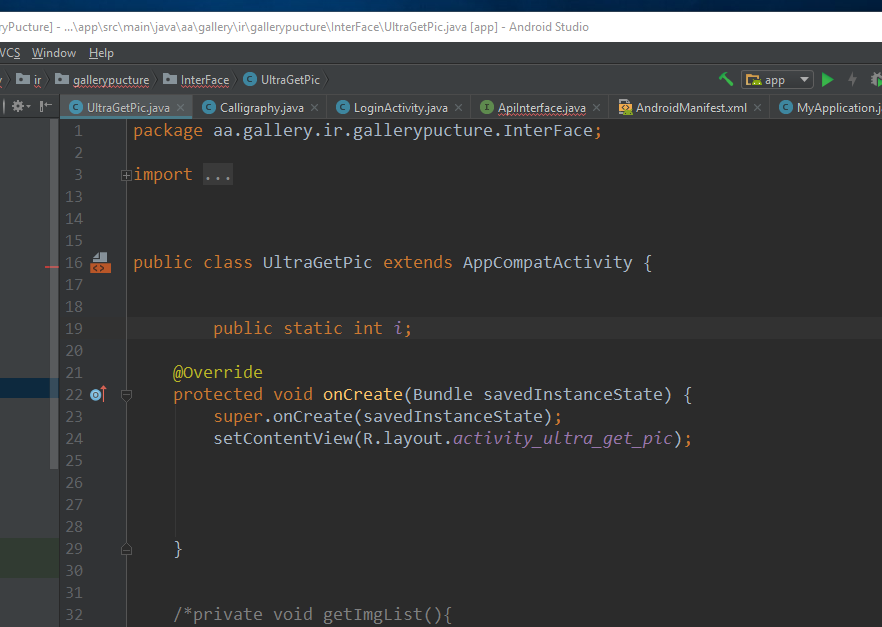Viewport: 882px width, 627px height.
Task: Click the Apply Changes lightning bolt icon
Action: pyautogui.click(x=852, y=80)
